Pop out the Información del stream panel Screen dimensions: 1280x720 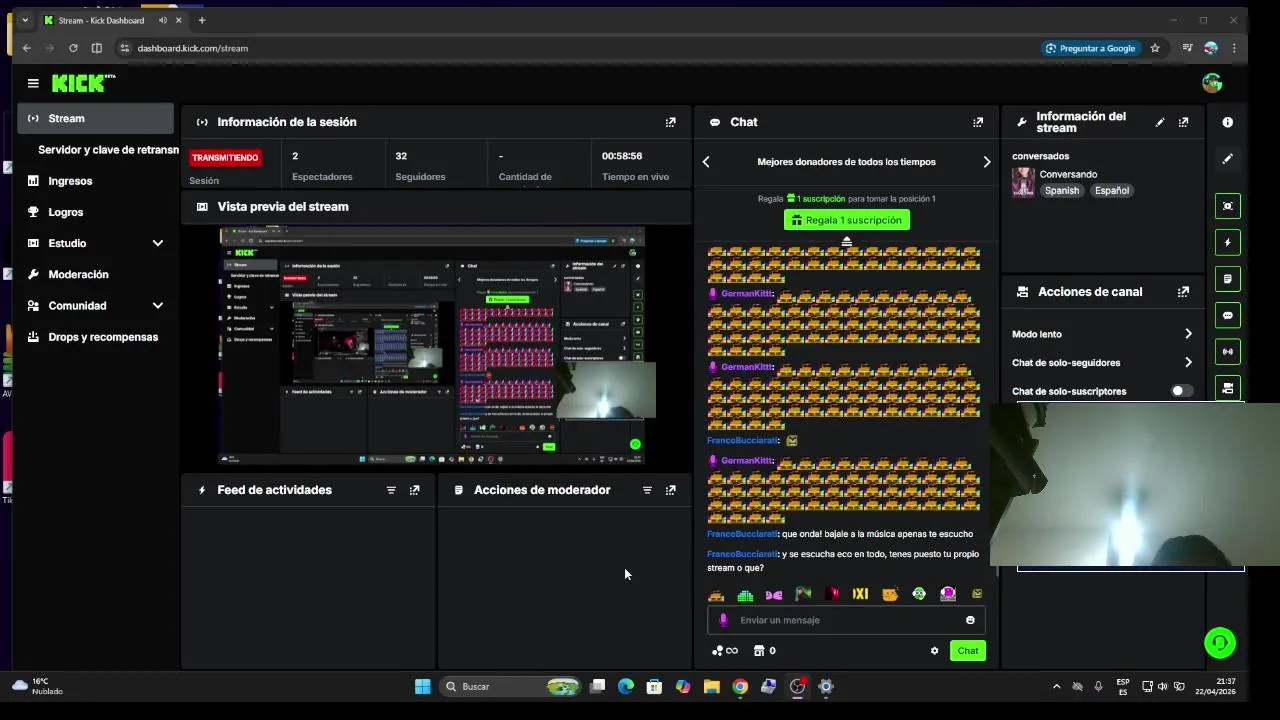[x=1183, y=122]
